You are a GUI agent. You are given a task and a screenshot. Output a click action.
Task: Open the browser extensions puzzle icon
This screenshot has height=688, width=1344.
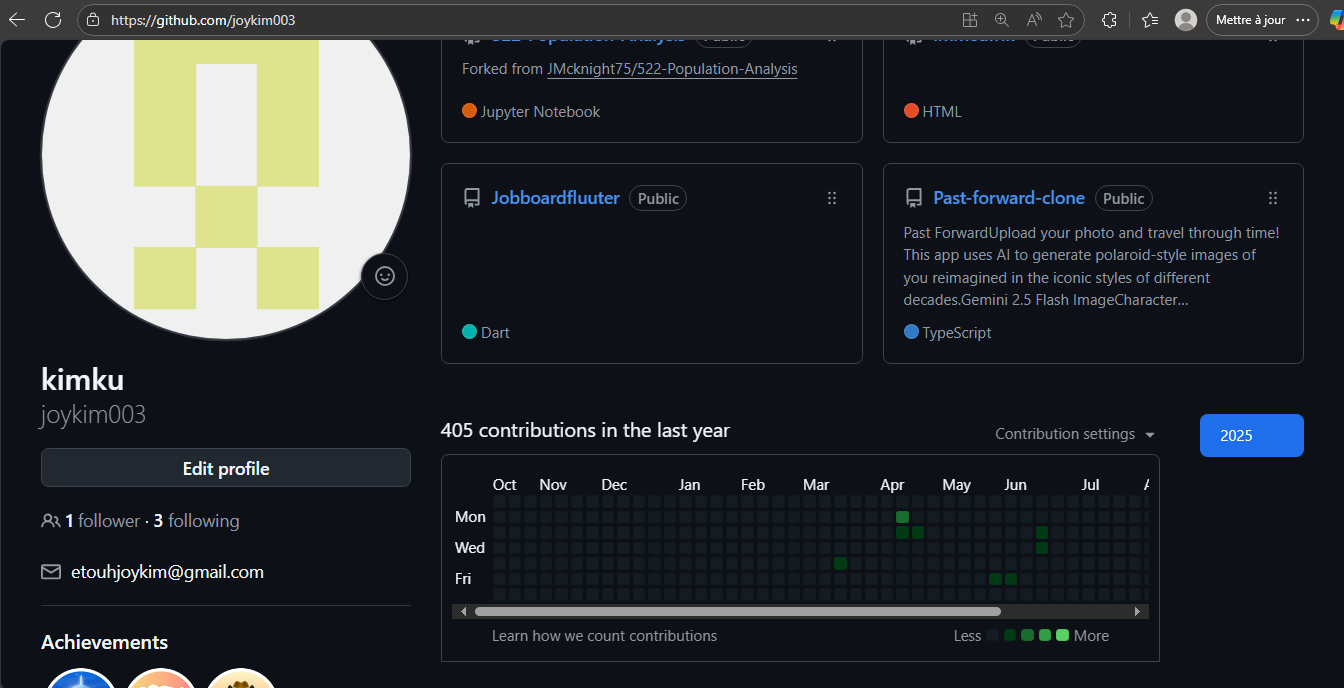coord(1109,20)
